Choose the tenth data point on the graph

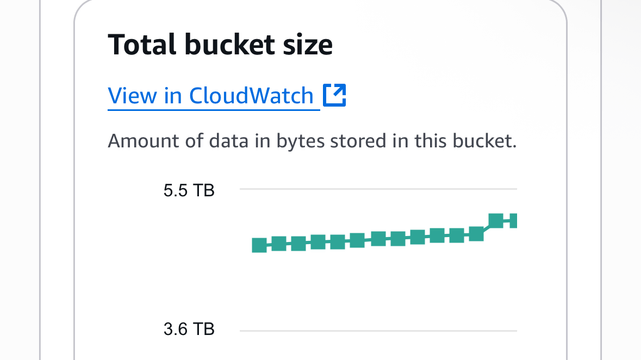point(437,235)
